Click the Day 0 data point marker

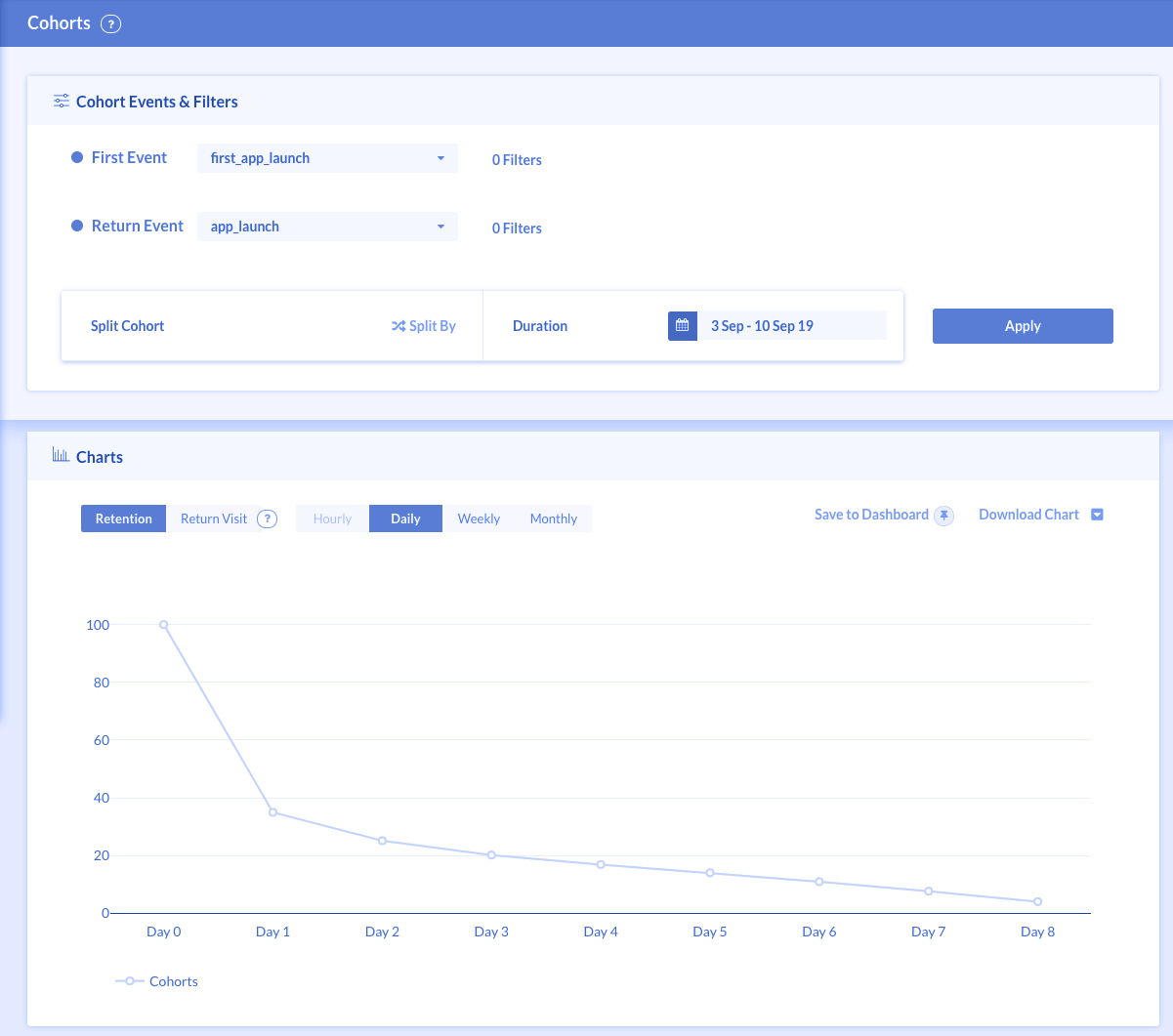point(163,625)
